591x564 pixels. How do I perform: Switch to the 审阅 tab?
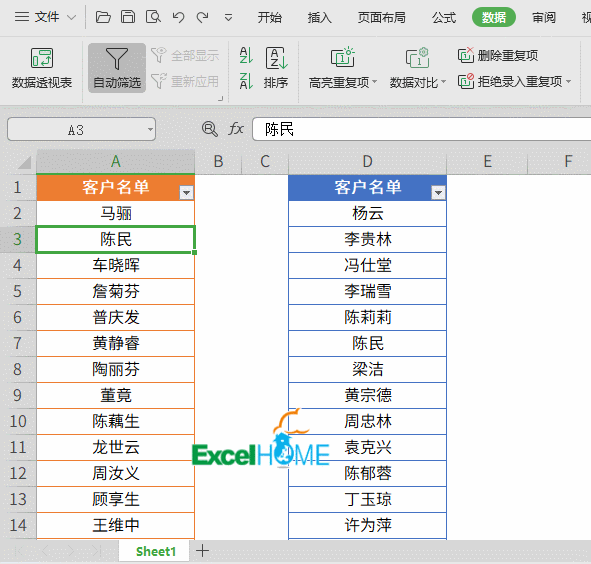pos(544,17)
